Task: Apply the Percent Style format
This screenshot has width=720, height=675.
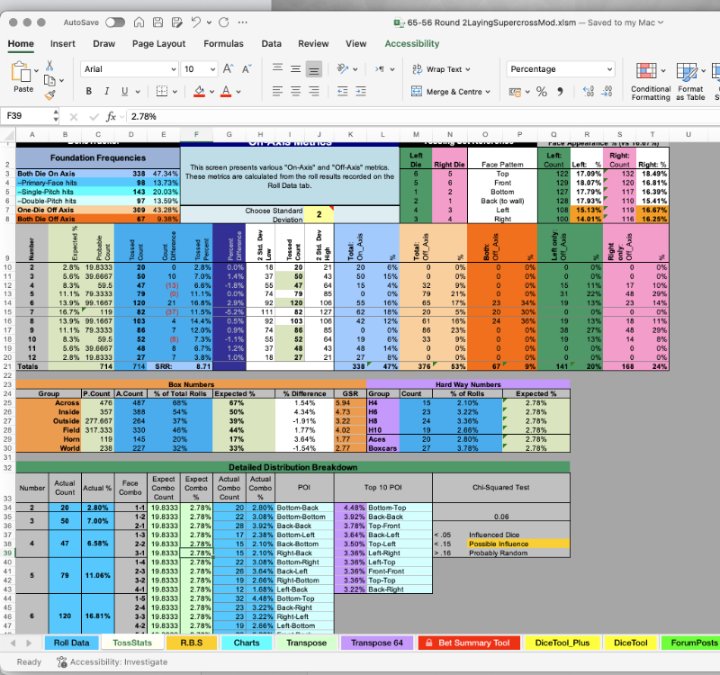Action: coord(541,91)
